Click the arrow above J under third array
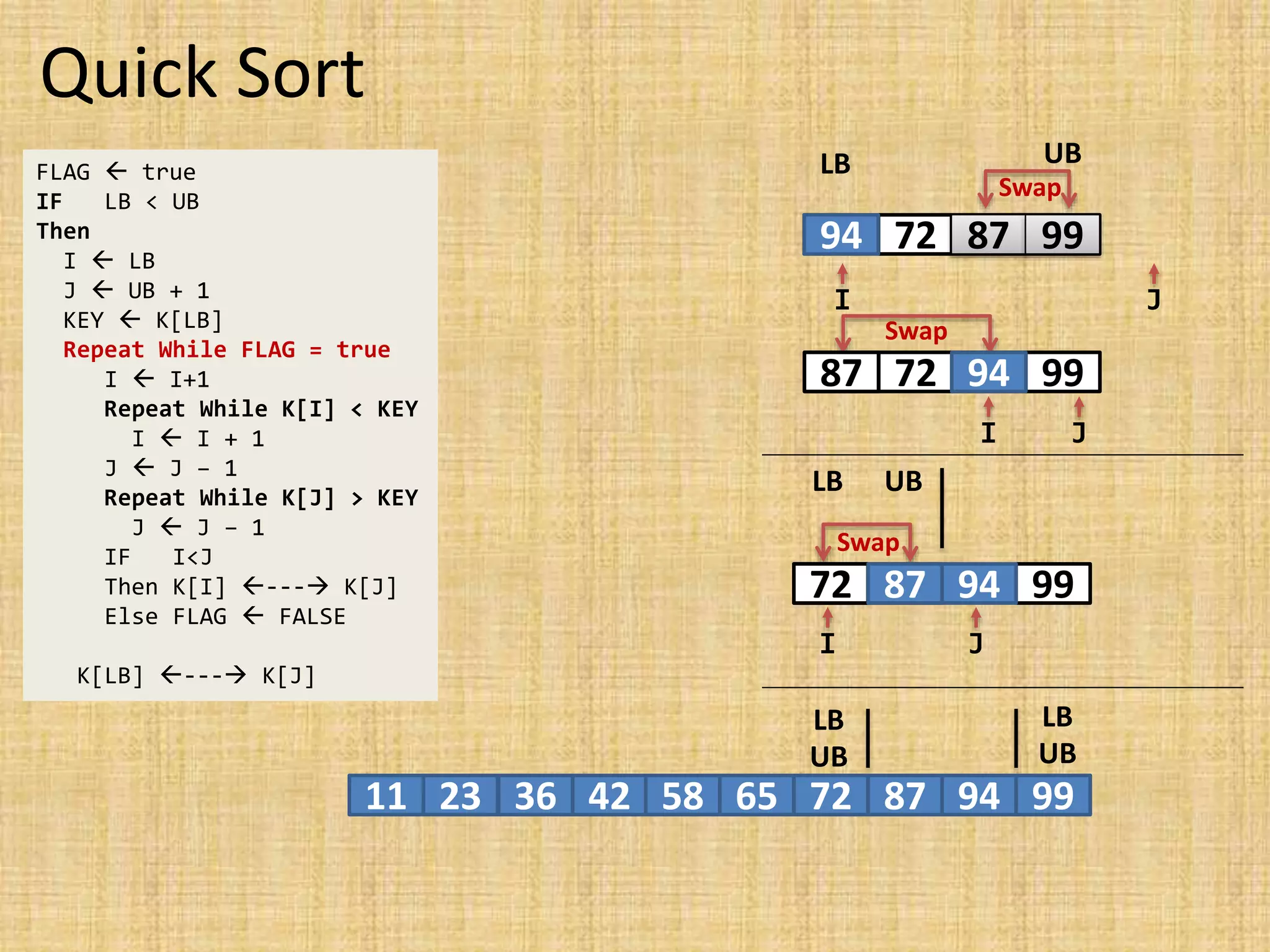The width and height of the screenshot is (1270, 952). (975, 618)
